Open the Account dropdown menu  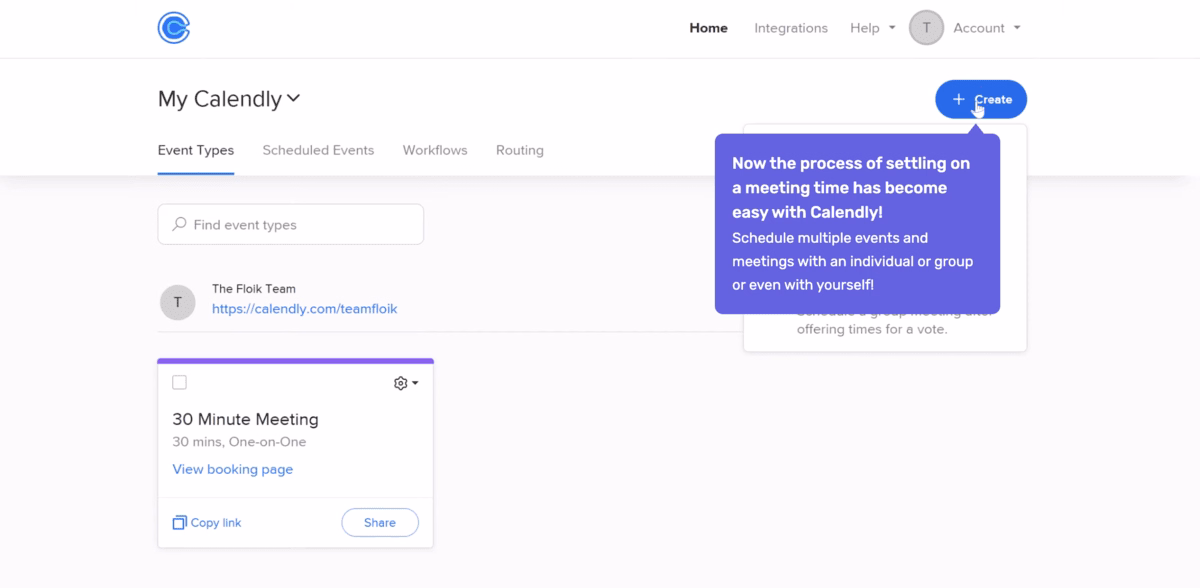pos(986,27)
